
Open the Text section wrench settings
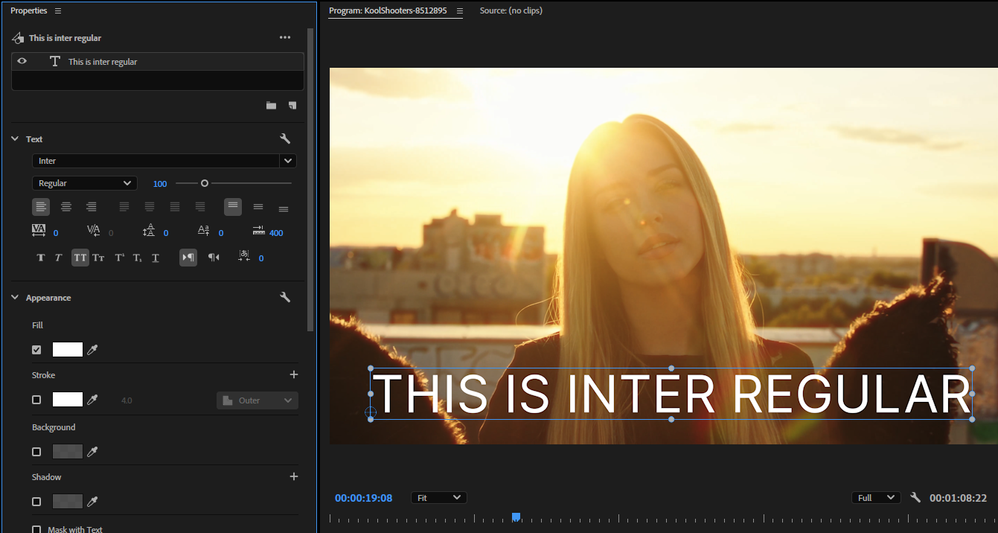tap(285, 139)
